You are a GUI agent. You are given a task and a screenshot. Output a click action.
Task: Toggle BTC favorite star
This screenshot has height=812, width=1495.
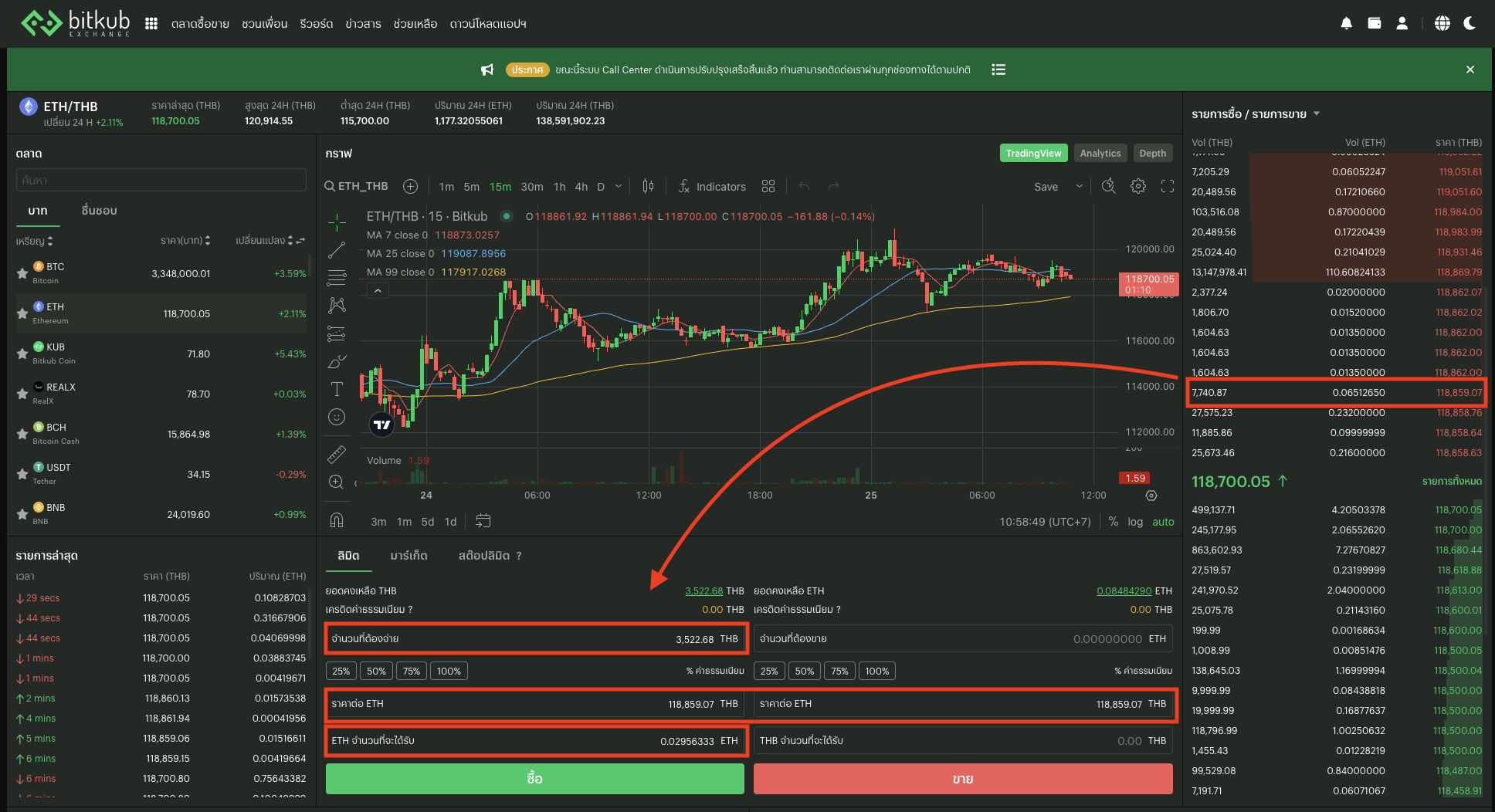22,273
